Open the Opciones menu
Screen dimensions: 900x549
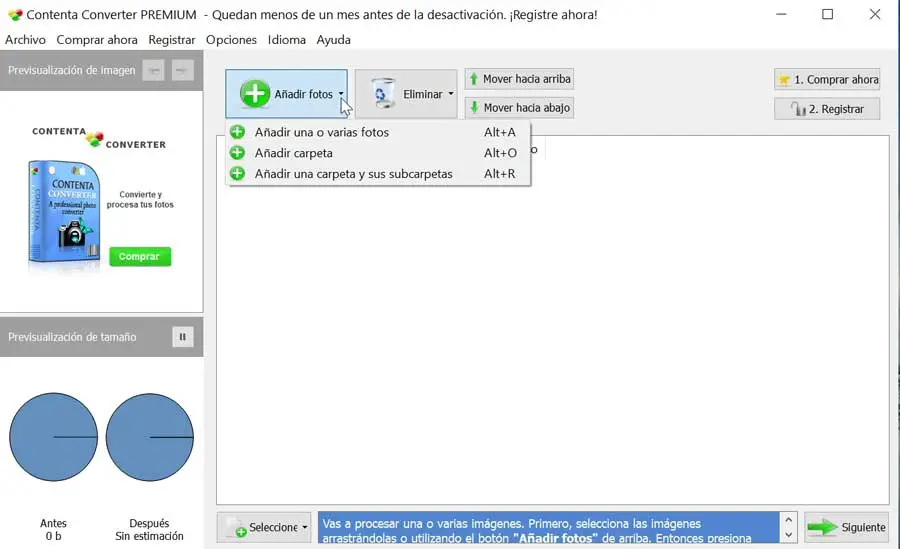(231, 40)
